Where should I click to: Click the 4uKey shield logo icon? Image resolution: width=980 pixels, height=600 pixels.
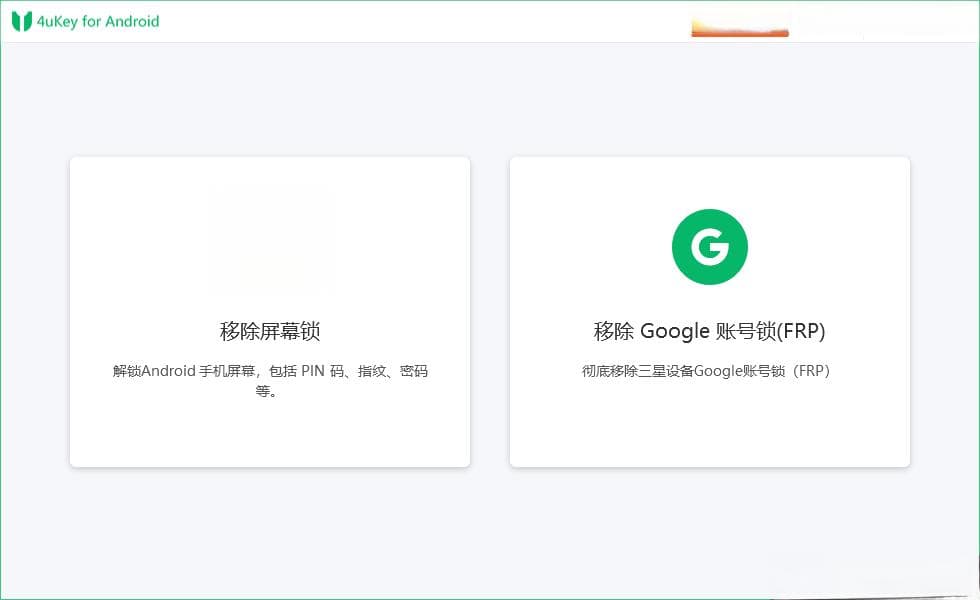[x=22, y=21]
